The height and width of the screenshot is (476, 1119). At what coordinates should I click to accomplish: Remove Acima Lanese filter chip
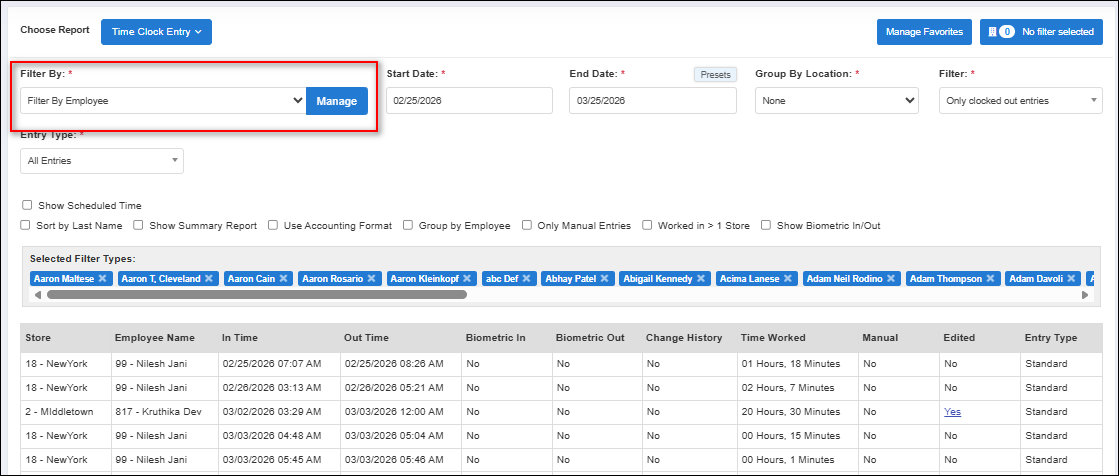(788, 279)
